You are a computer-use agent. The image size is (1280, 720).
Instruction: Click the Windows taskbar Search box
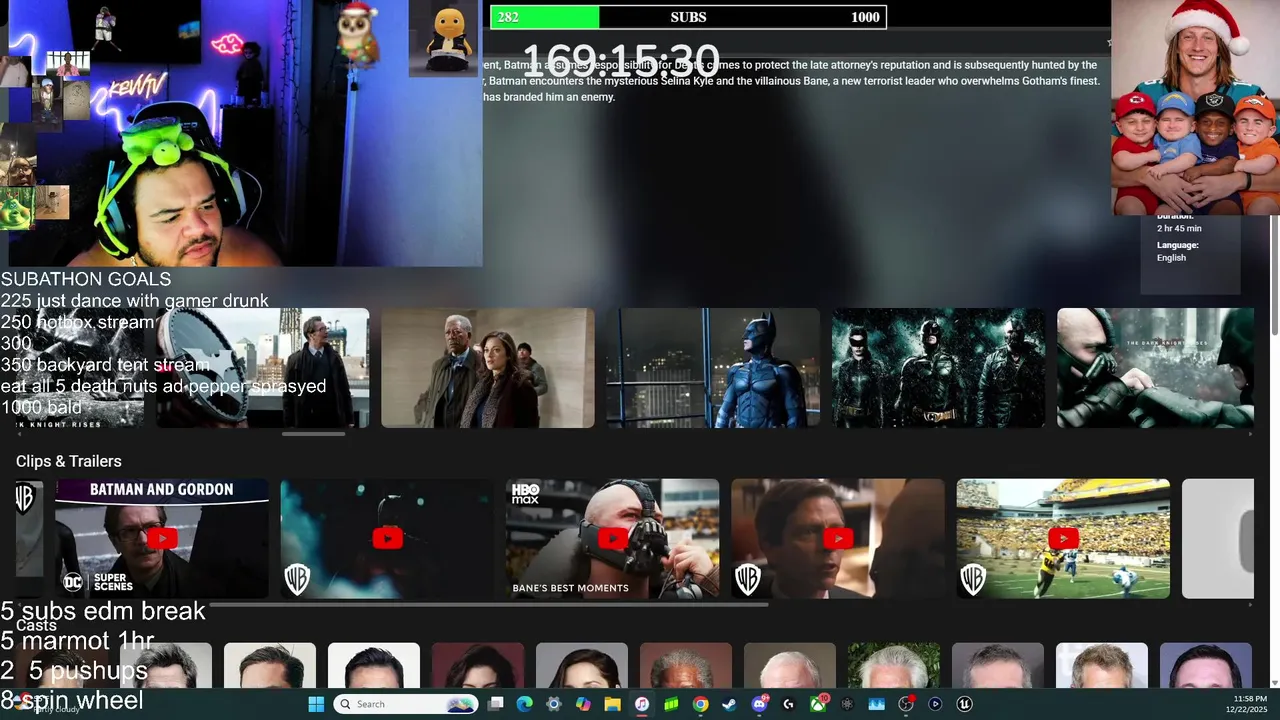(405, 704)
